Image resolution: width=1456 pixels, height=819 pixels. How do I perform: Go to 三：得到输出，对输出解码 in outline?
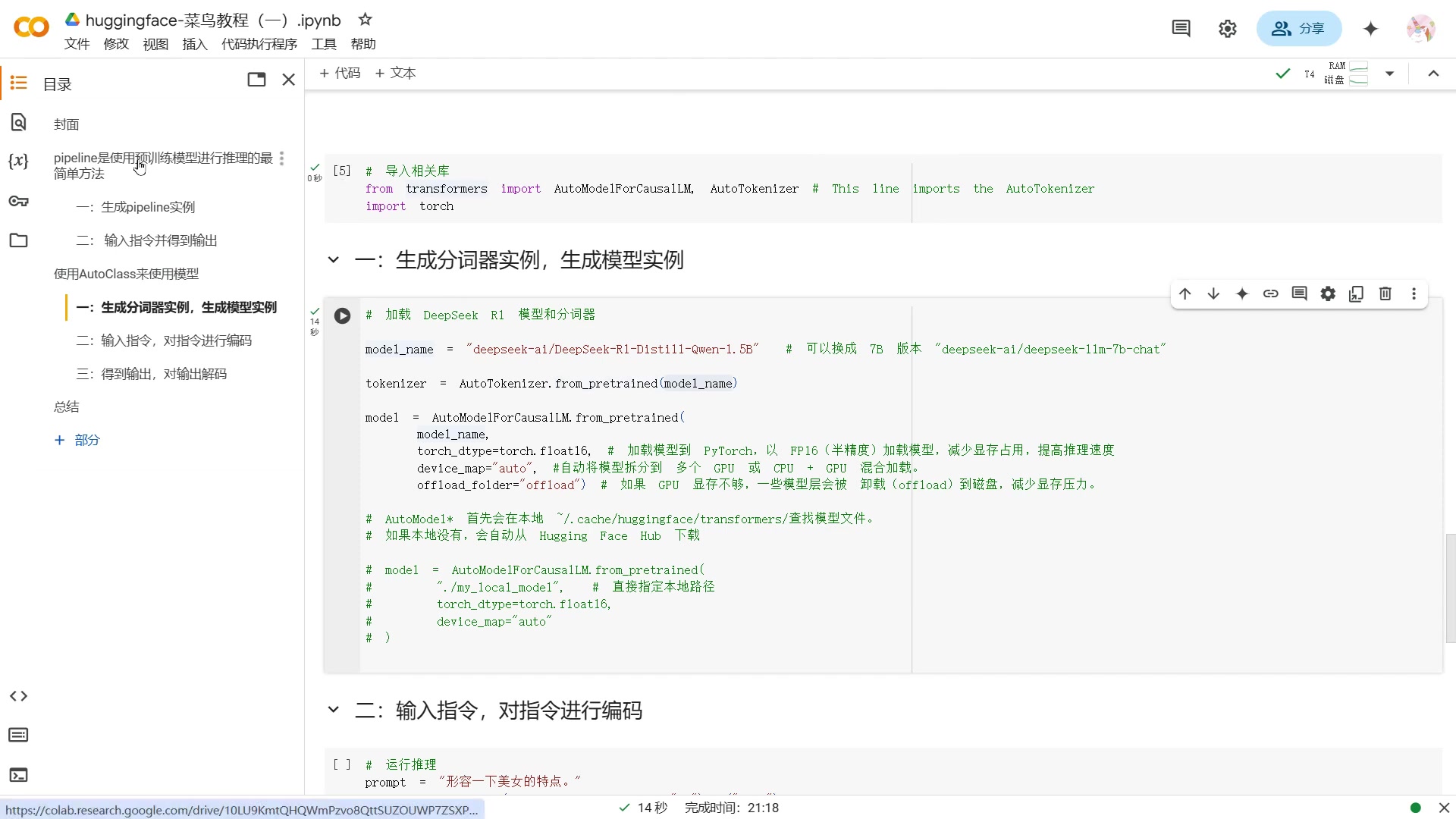[x=151, y=374]
